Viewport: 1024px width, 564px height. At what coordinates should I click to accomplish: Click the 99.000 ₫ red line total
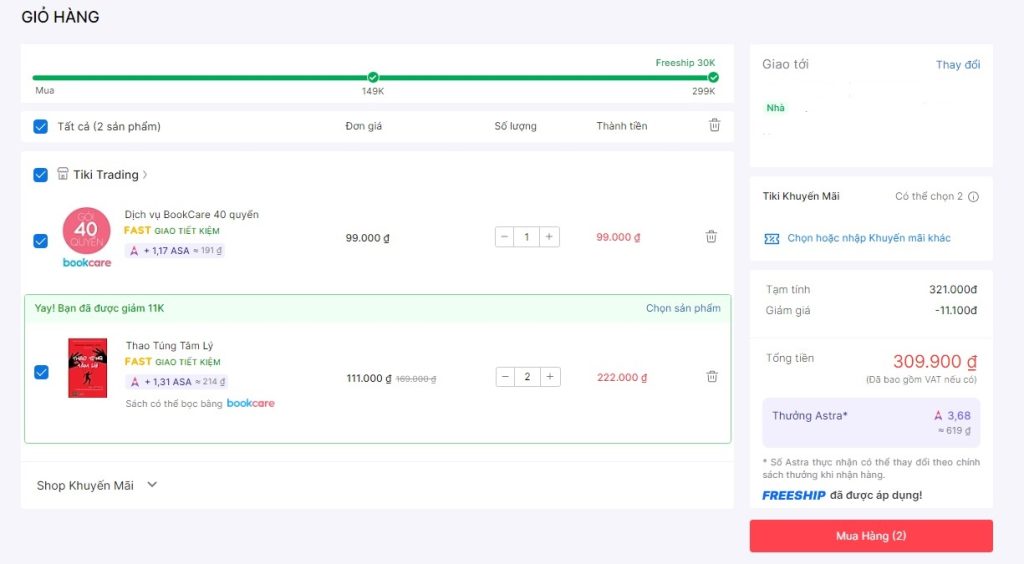[x=618, y=237]
